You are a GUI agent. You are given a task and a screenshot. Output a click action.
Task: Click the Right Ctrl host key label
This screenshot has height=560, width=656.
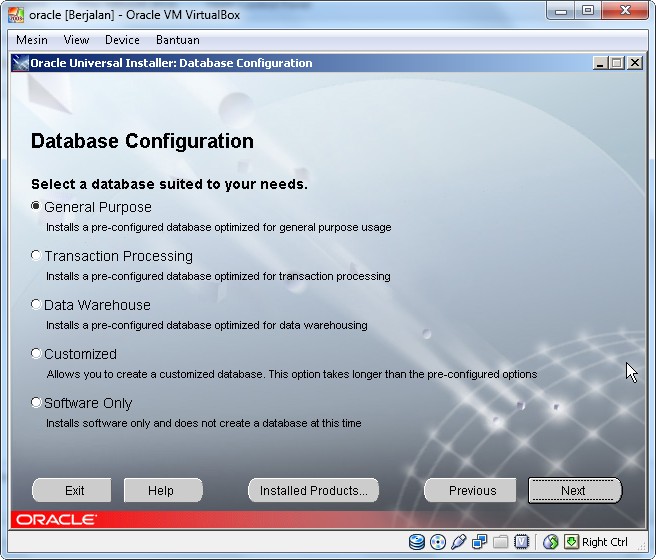605,542
